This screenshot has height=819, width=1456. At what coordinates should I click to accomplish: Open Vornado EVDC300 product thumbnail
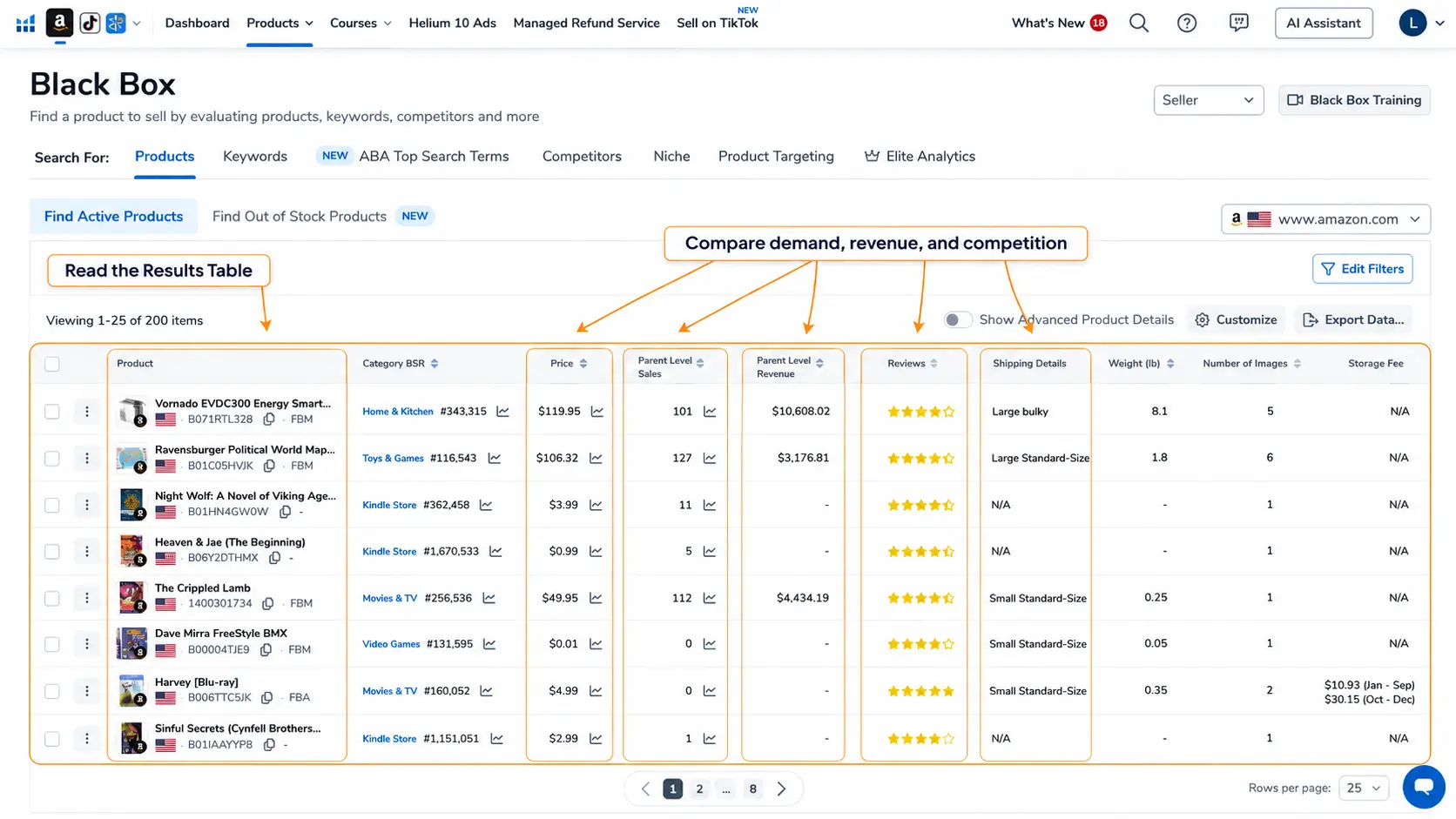click(132, 412)
